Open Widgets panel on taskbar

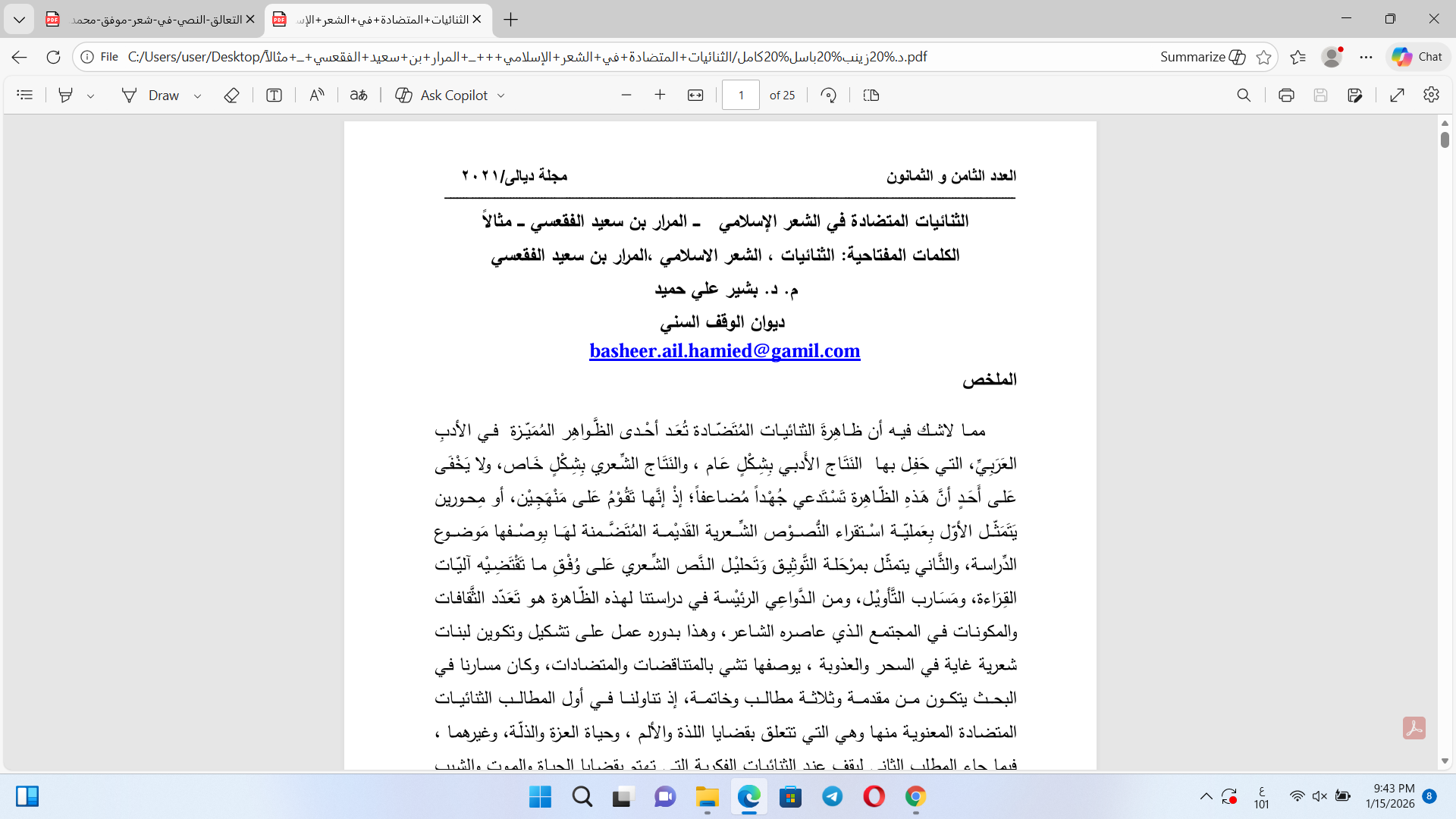point(27,796)
